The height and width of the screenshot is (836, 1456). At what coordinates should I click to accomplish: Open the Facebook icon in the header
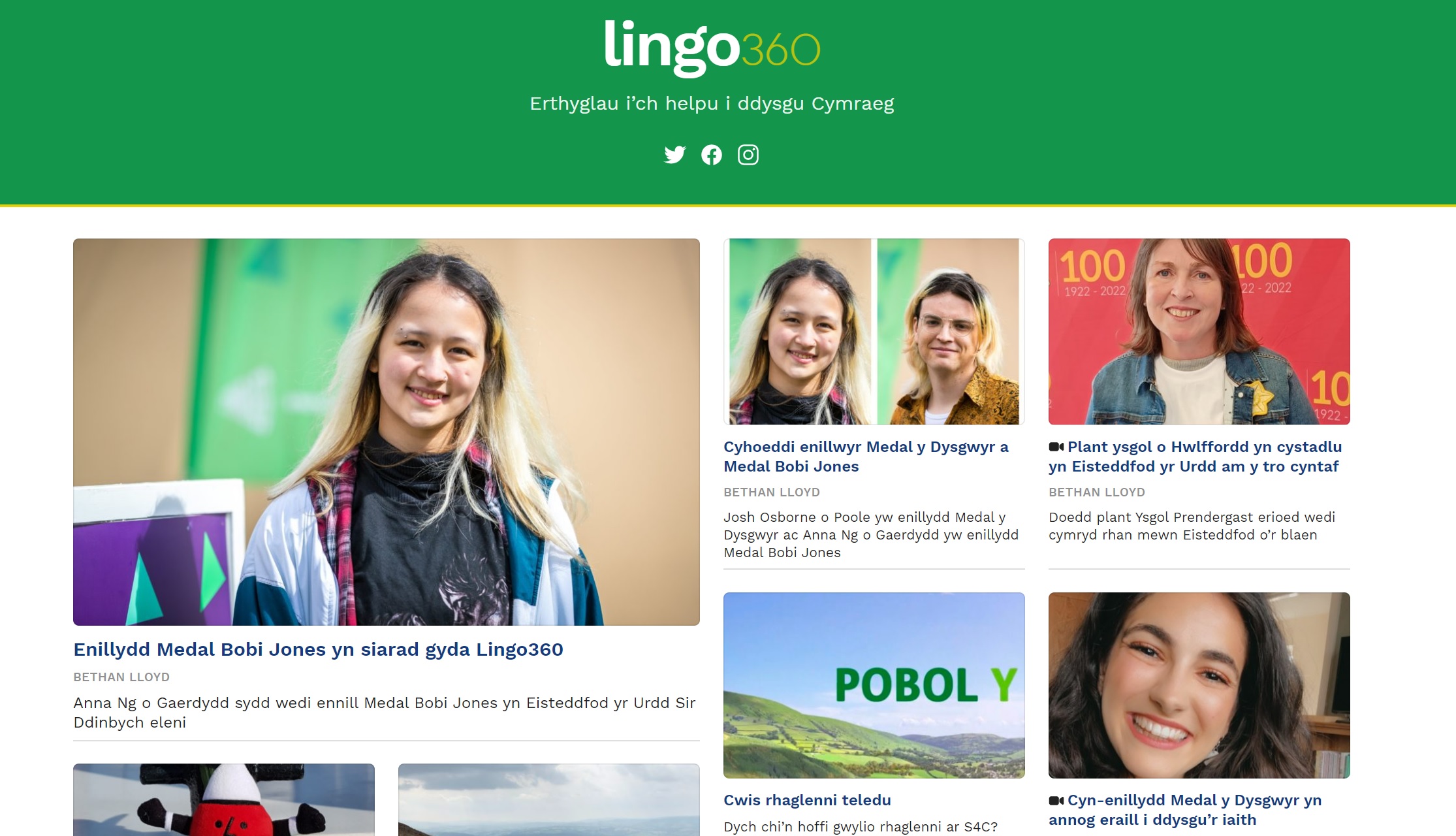pyautogui.click(x=712, y=155)
